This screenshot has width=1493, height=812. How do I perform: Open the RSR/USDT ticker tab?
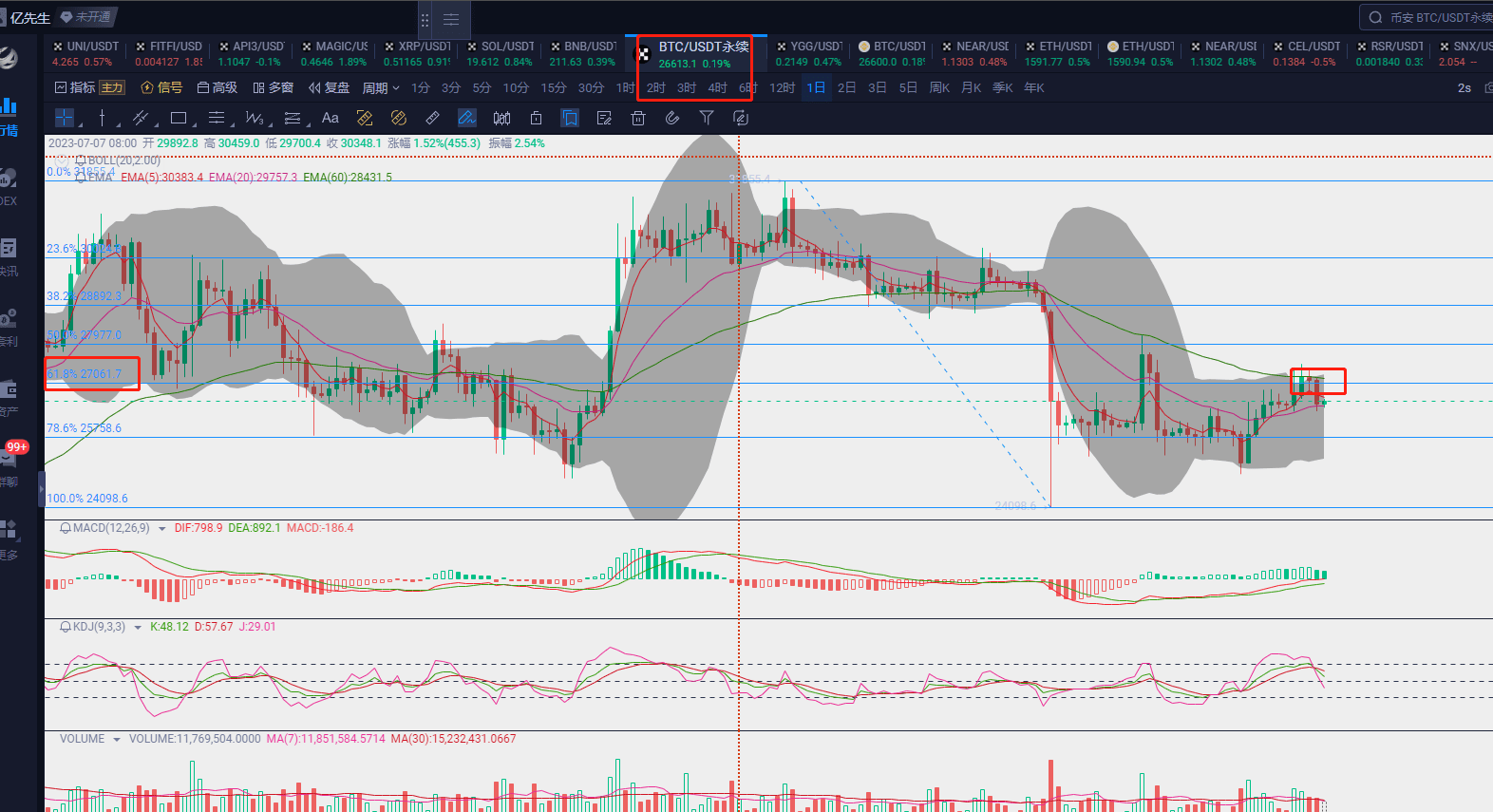tap(1389, 53)
